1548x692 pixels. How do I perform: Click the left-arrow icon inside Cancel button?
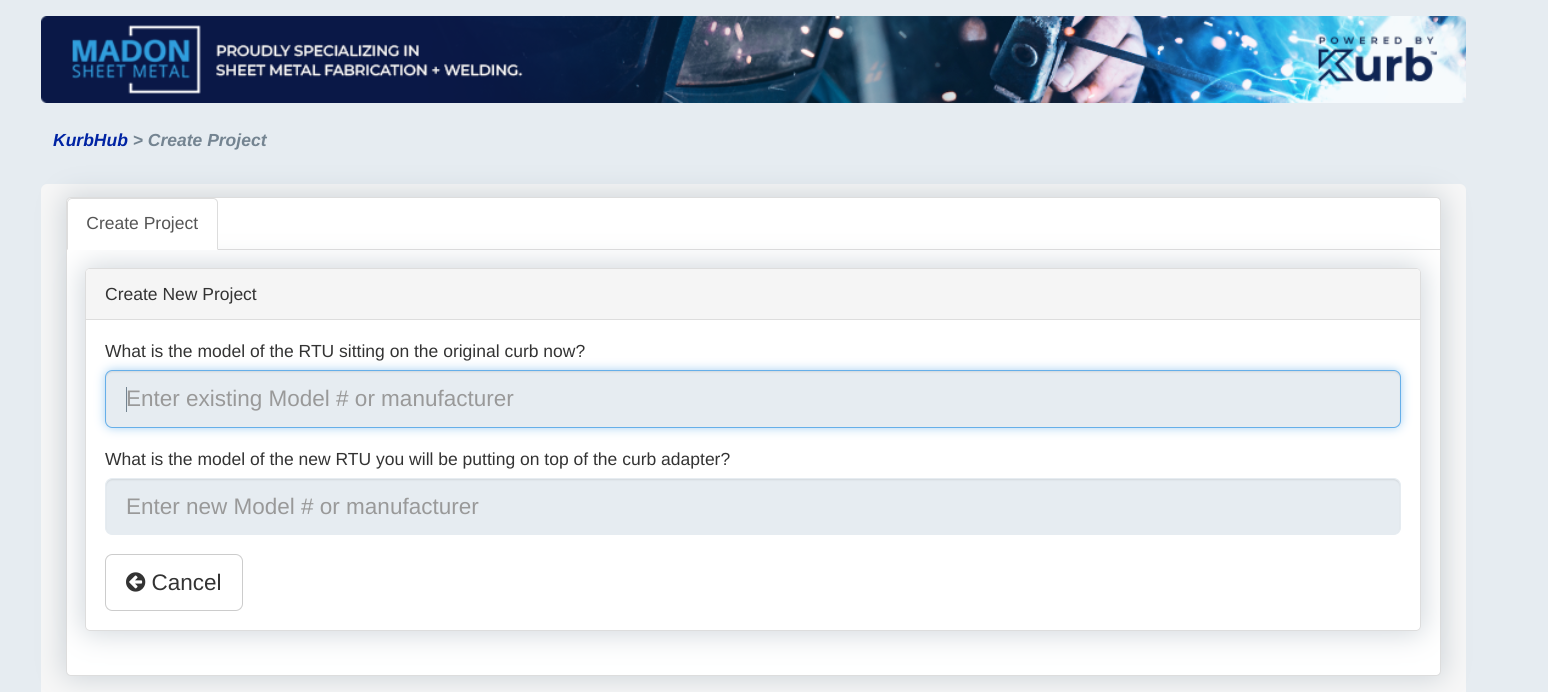(x=136, y=582)
